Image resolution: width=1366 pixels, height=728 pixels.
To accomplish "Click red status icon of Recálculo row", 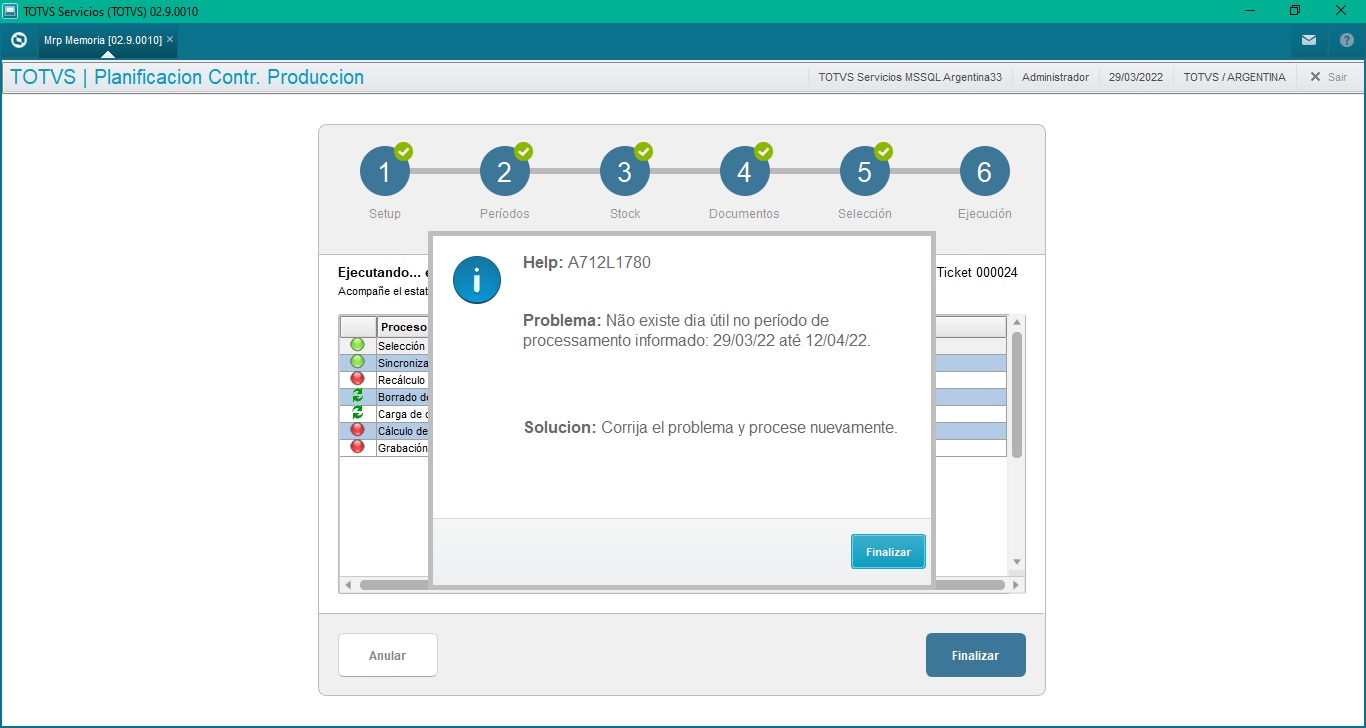I will [357, 379].
